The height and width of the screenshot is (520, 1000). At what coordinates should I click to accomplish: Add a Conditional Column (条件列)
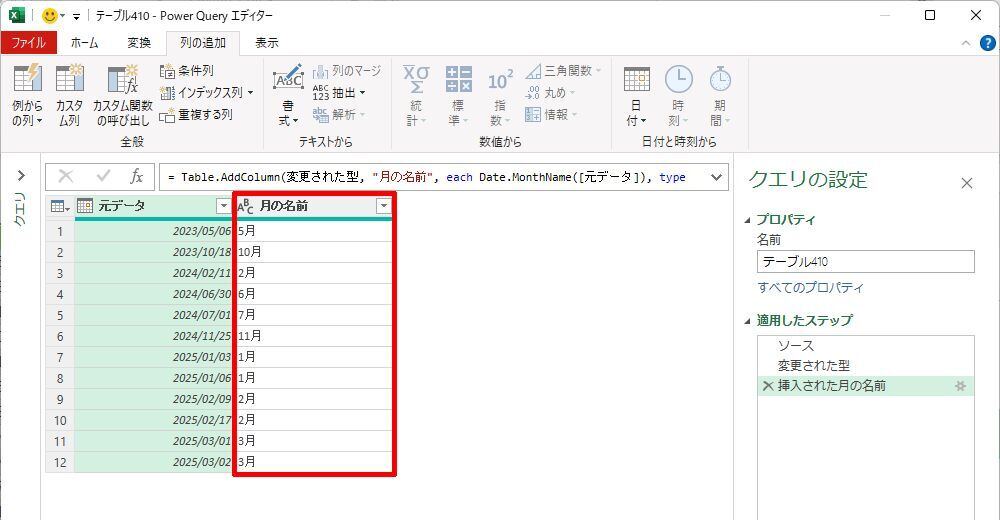pyautogui.click(x=187, y=71)
